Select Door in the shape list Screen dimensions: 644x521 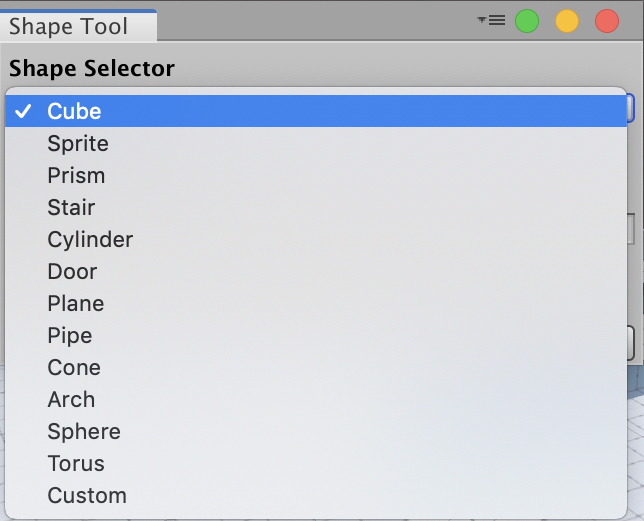(72, 272)
